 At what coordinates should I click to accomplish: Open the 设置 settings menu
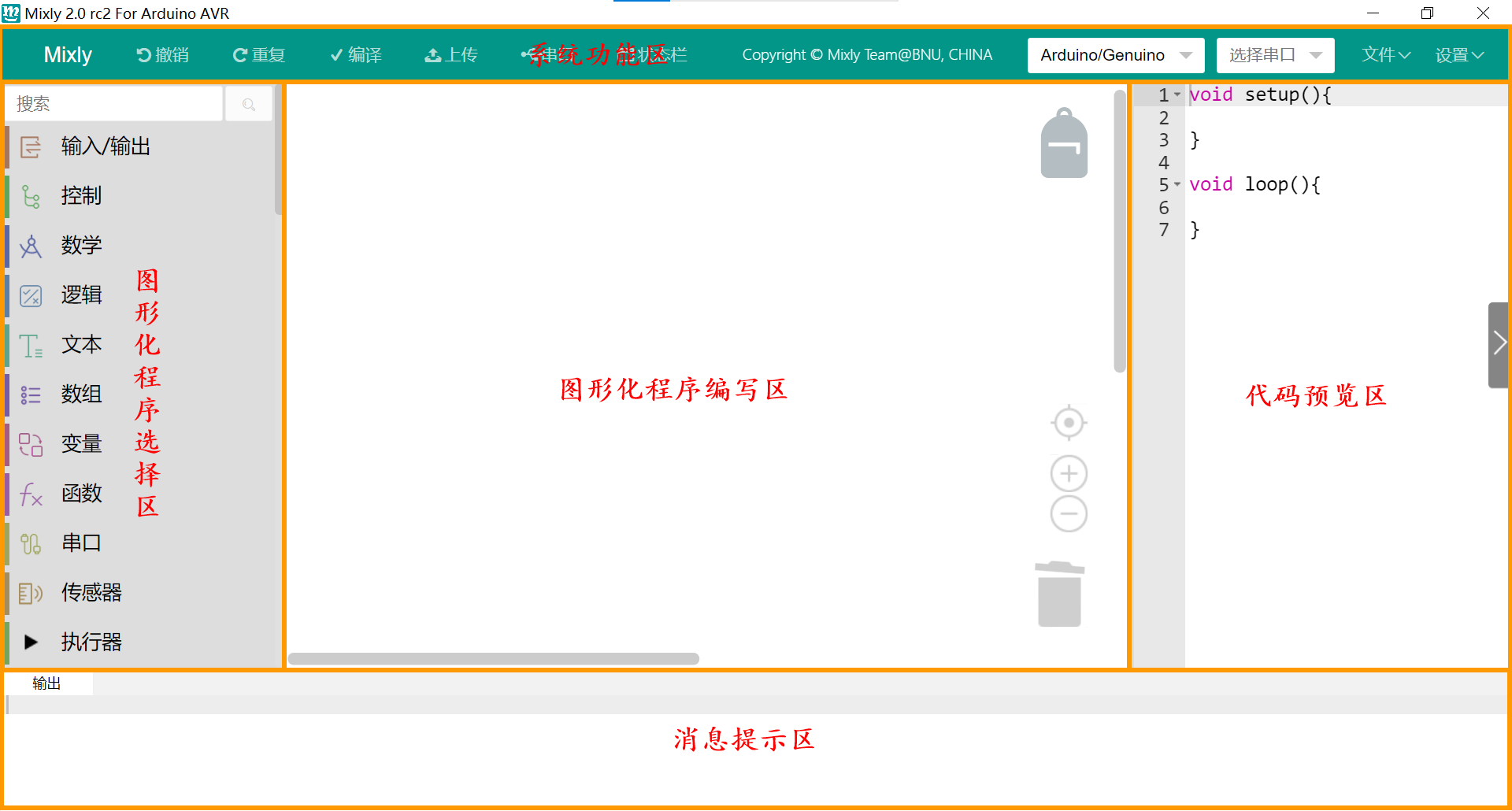1458,55
